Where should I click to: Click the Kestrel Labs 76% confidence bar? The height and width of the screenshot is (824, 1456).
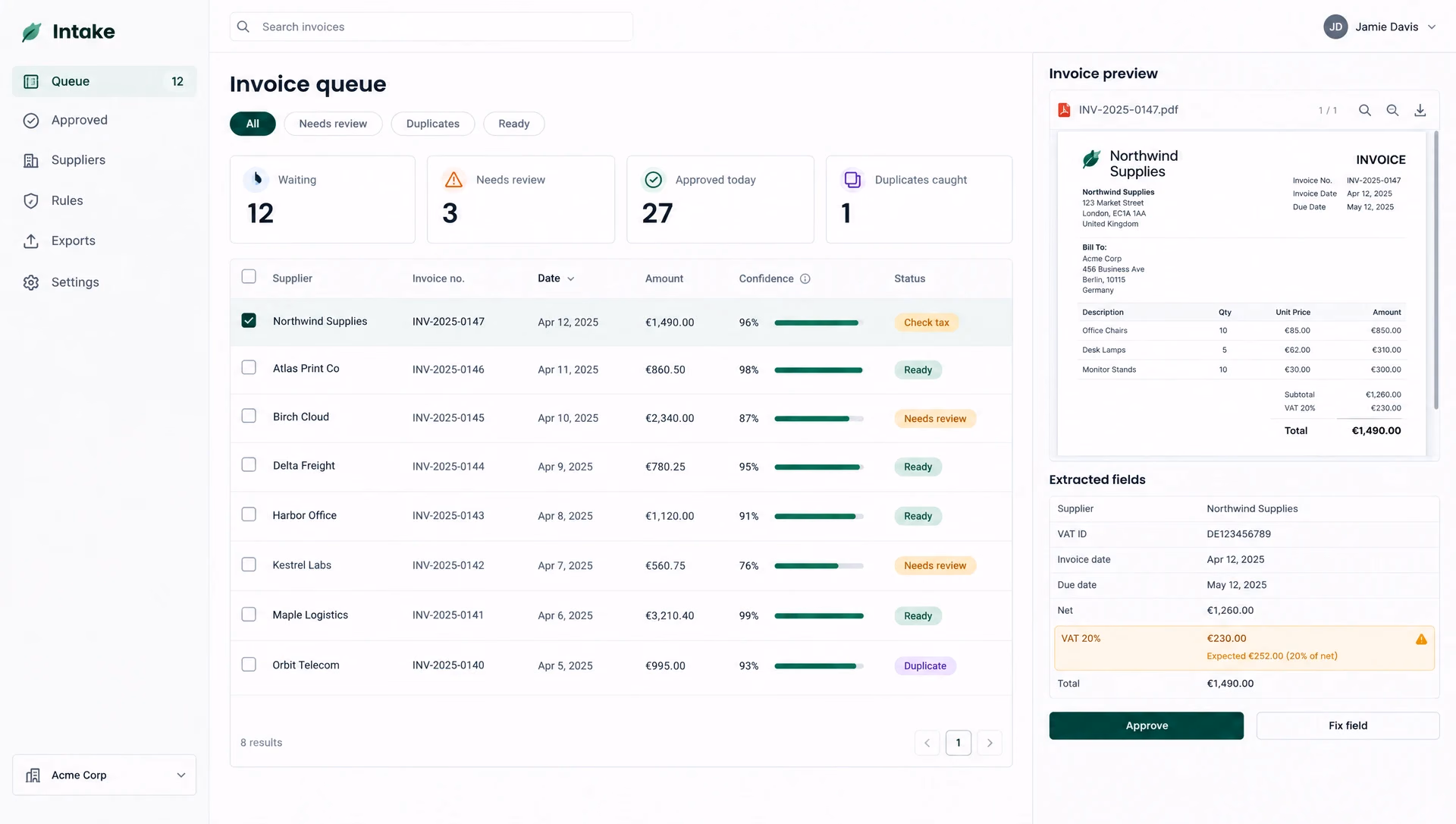coord(819,566)
